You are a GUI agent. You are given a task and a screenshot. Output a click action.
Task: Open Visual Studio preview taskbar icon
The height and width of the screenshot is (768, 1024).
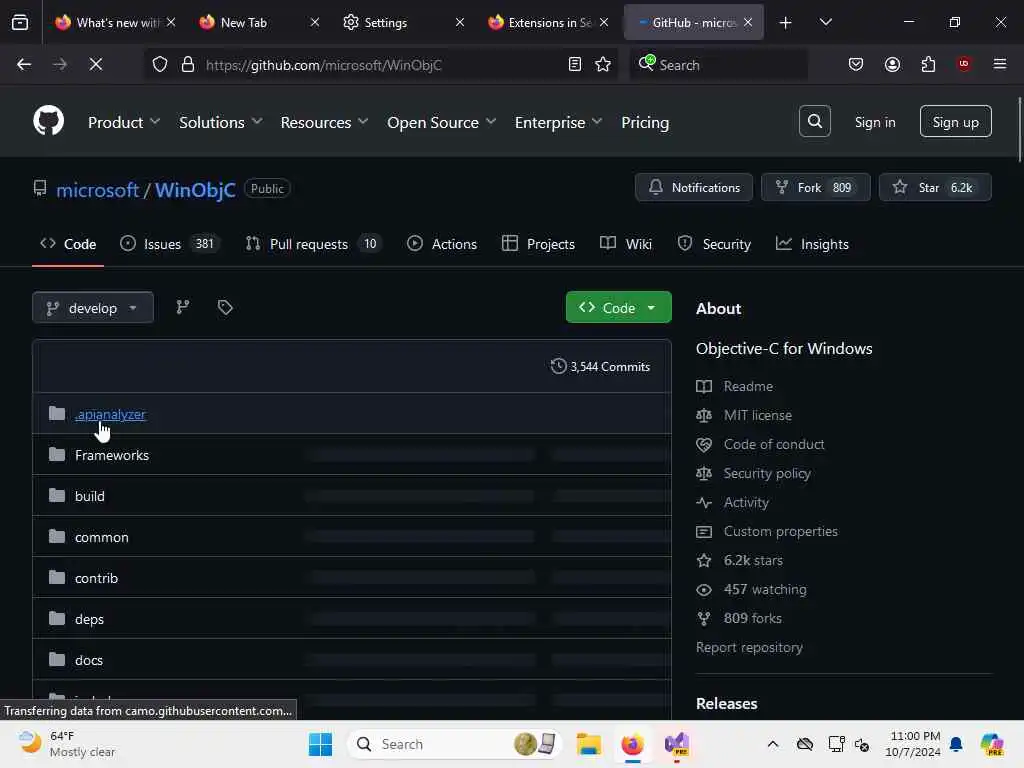pyautogui.click(x=677, y=744)
